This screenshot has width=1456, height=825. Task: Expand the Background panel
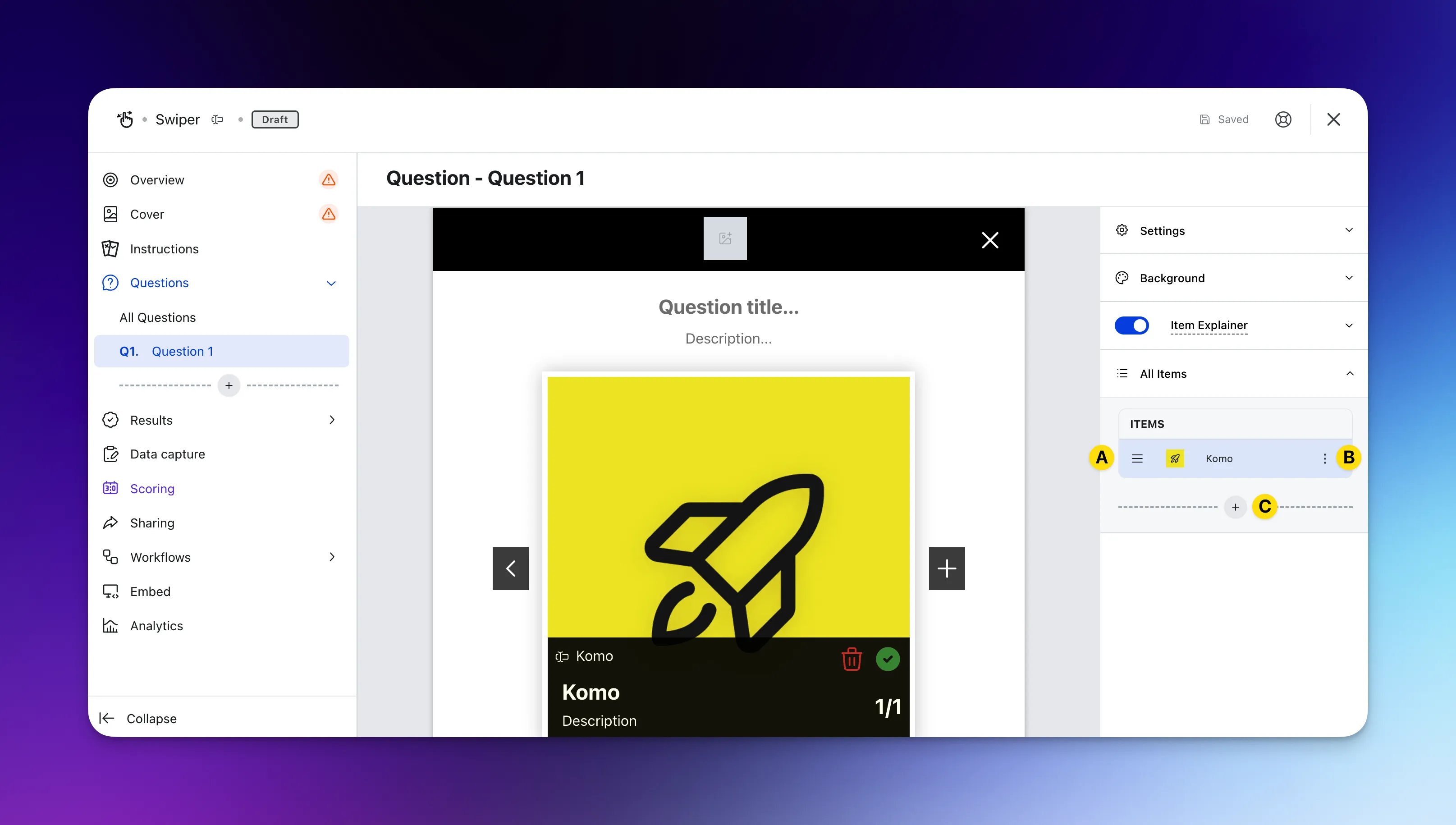tap(1234, 278)
